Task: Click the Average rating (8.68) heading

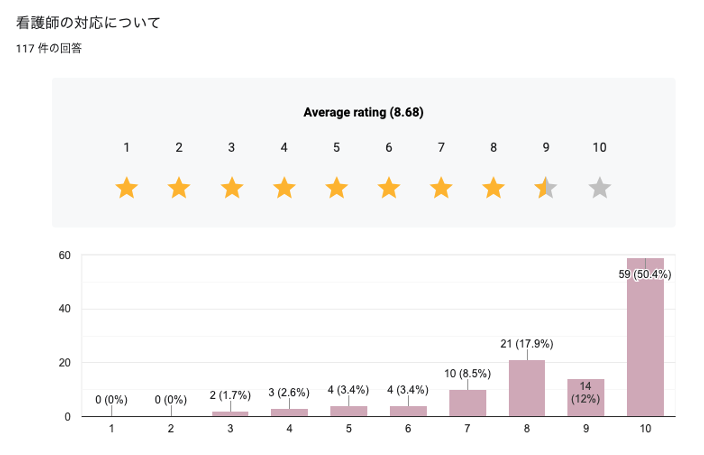Action: coord(363,112)
